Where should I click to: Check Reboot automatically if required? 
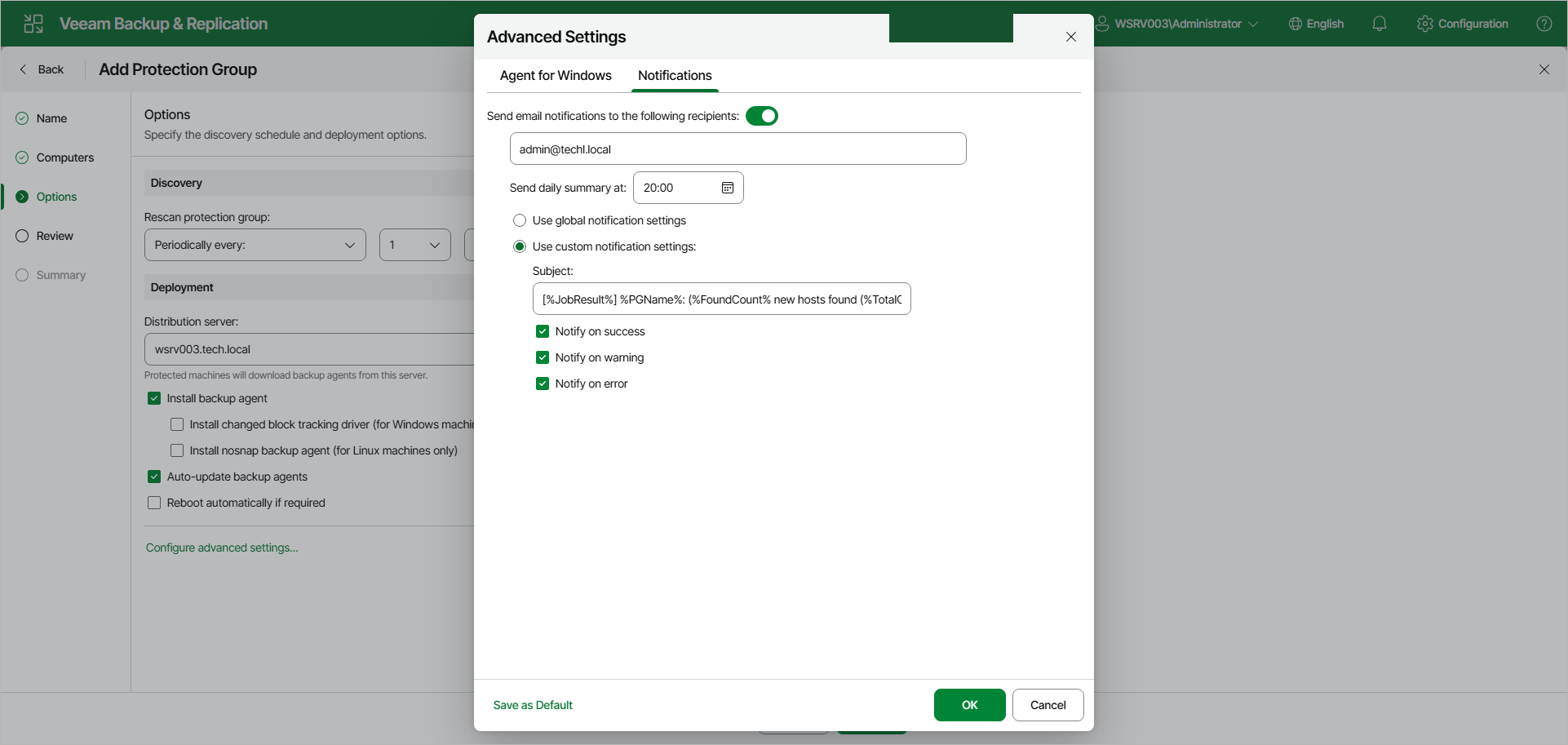[154, 503]
